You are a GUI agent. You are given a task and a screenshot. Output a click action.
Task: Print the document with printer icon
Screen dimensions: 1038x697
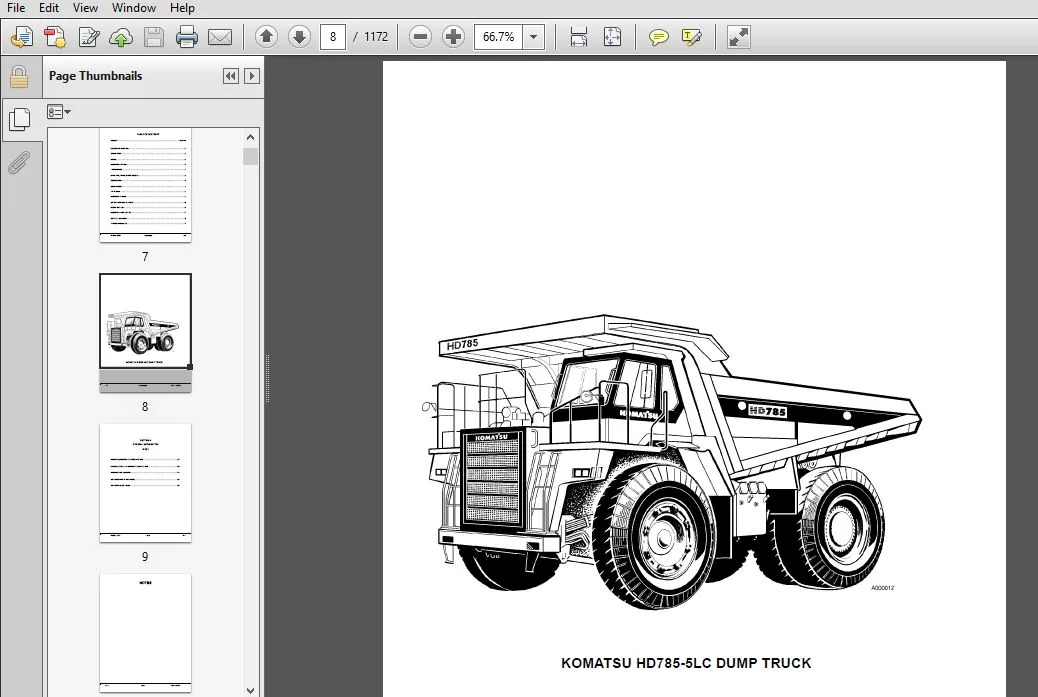click(x=187, y=37)
